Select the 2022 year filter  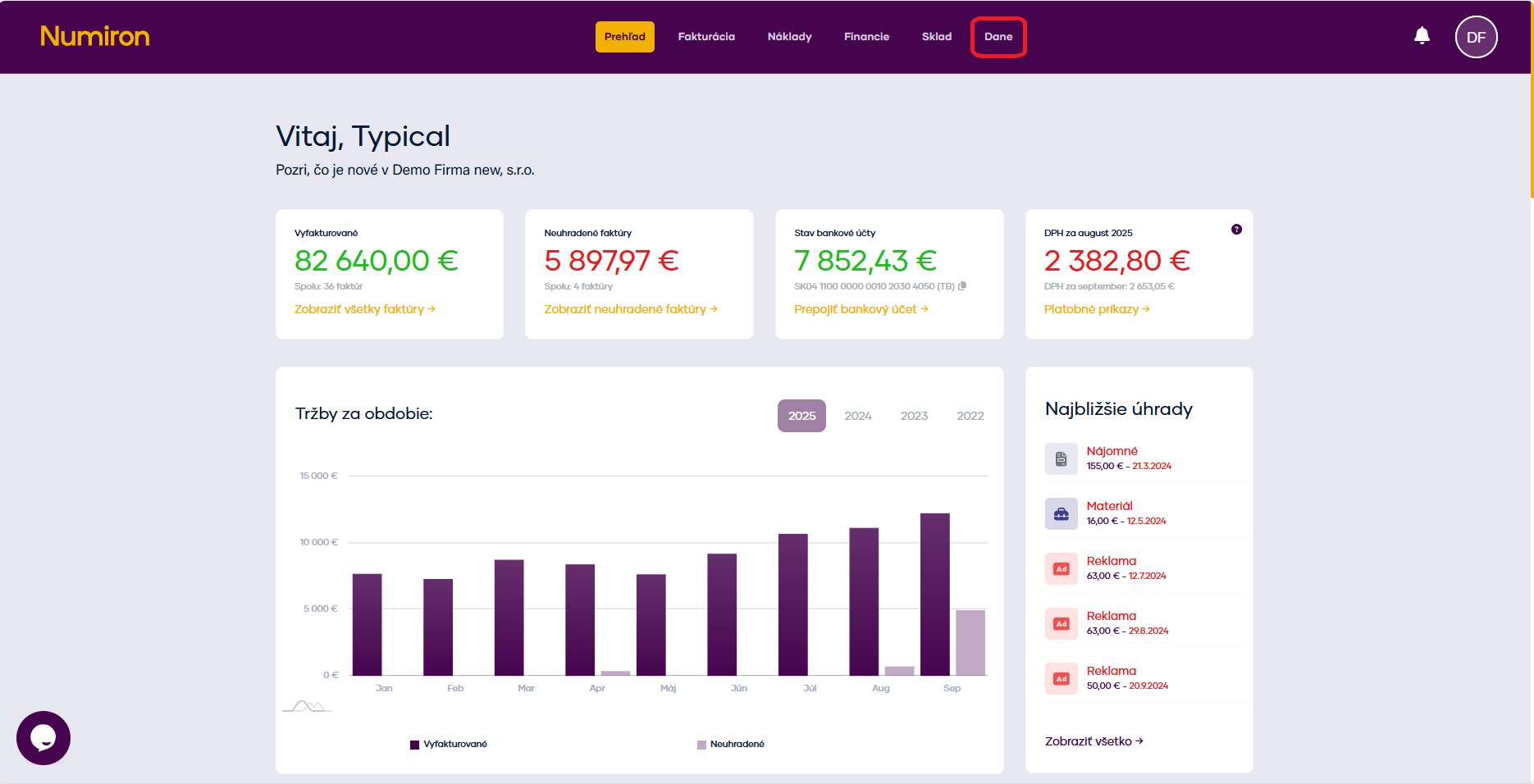[x=970, y=416]
